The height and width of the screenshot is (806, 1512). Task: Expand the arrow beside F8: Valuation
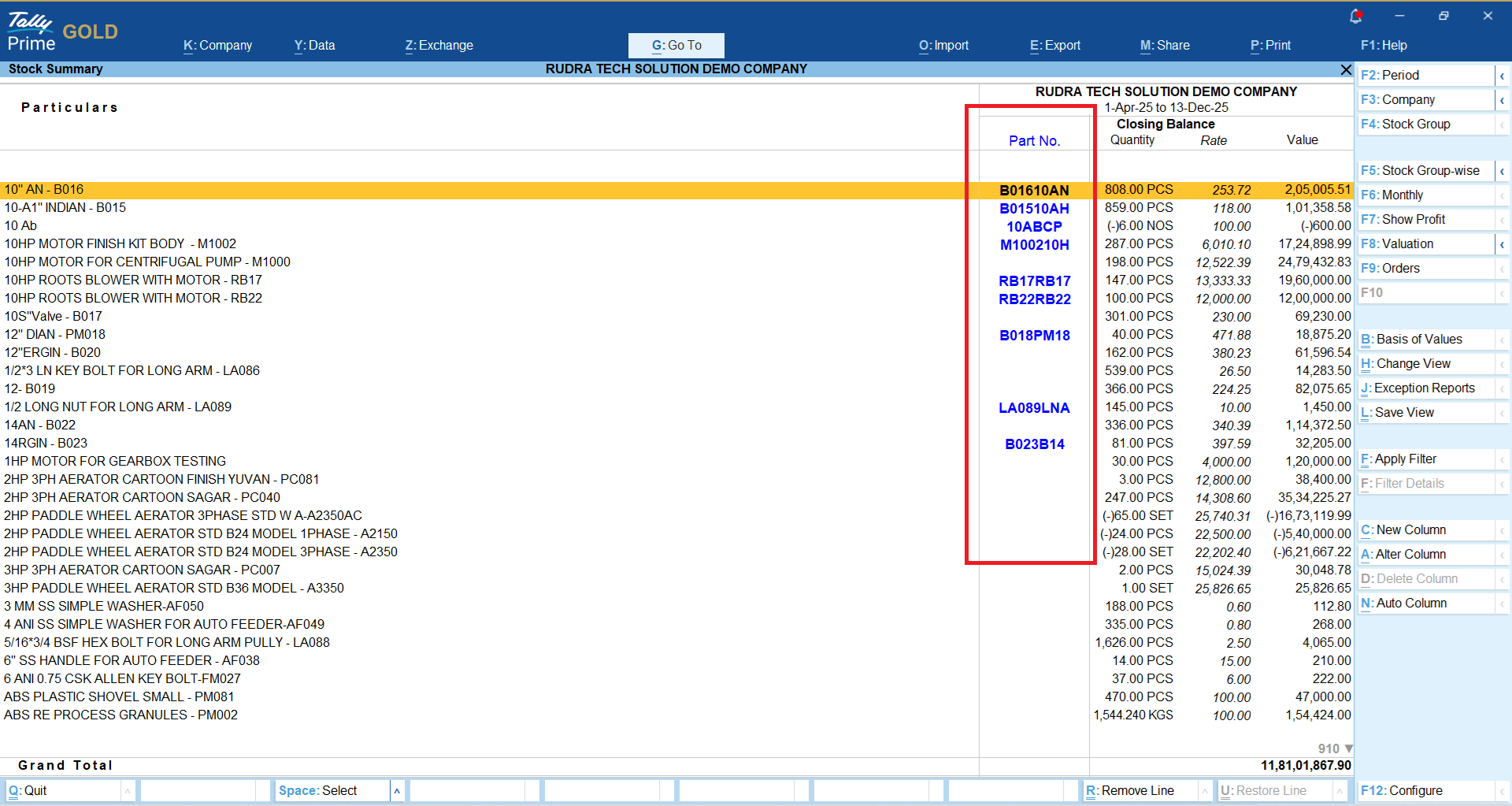tap(1502, 244)
